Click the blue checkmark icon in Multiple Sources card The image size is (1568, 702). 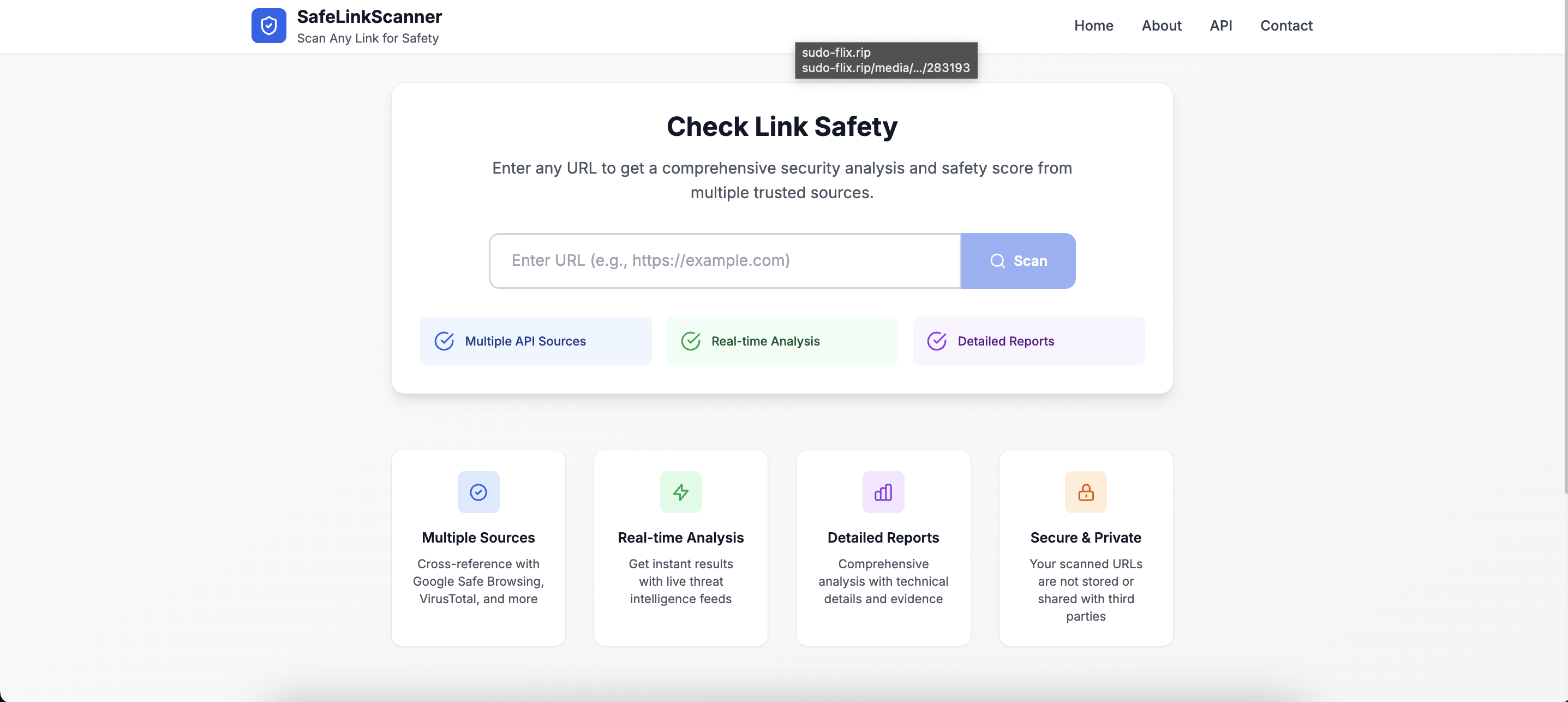[478, 492]
